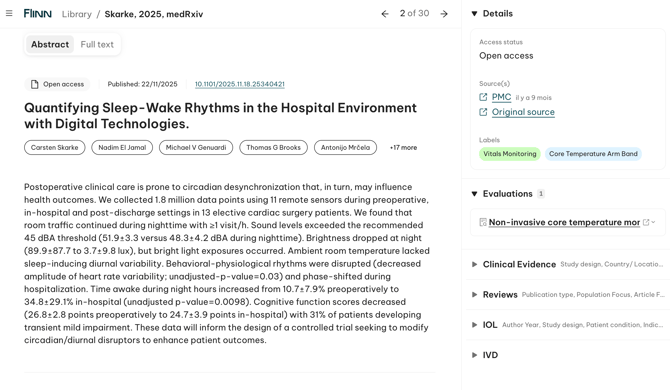Collapse the Details section
Image resolution: width=670 pixels, height=390 pixels.
(474, 14)
